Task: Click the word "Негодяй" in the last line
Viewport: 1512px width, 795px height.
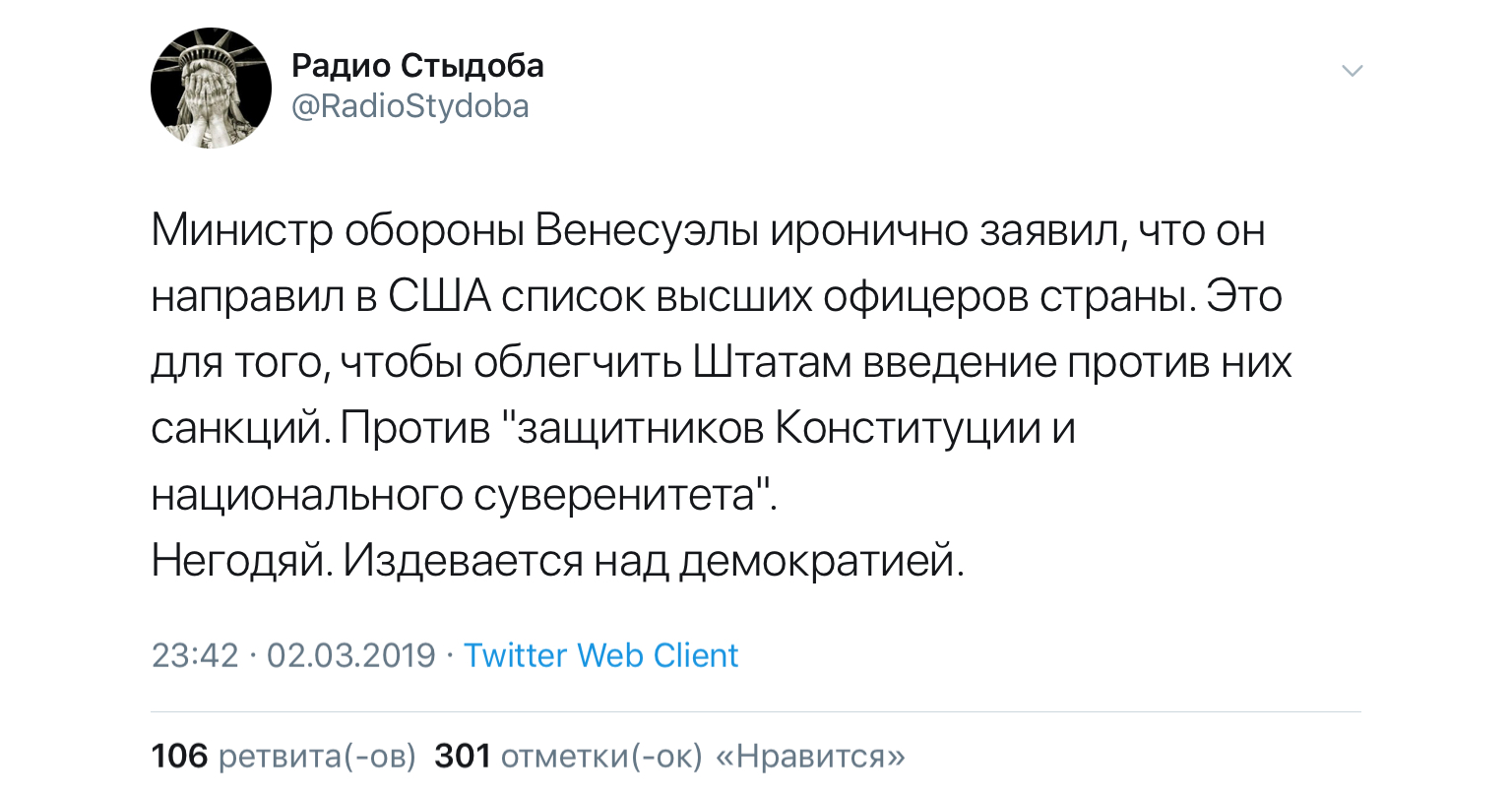Action: pos(238,561)
